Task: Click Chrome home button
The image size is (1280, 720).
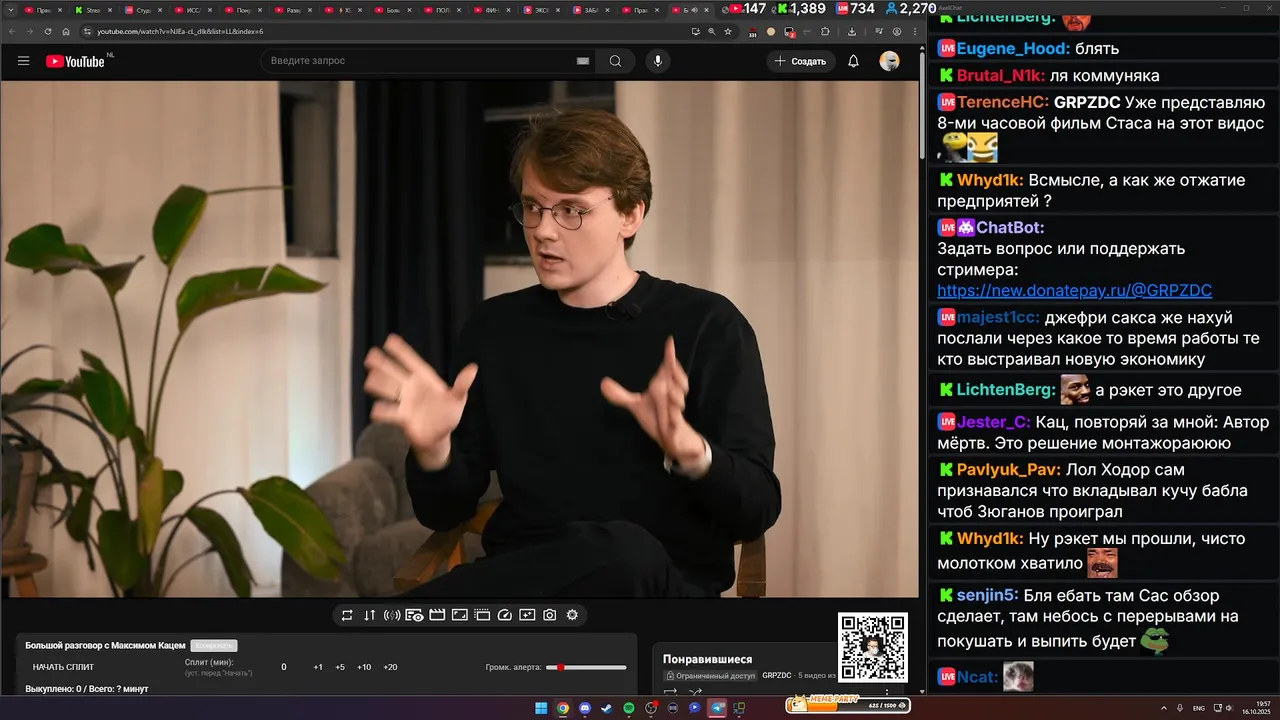Action: [66, 31]
